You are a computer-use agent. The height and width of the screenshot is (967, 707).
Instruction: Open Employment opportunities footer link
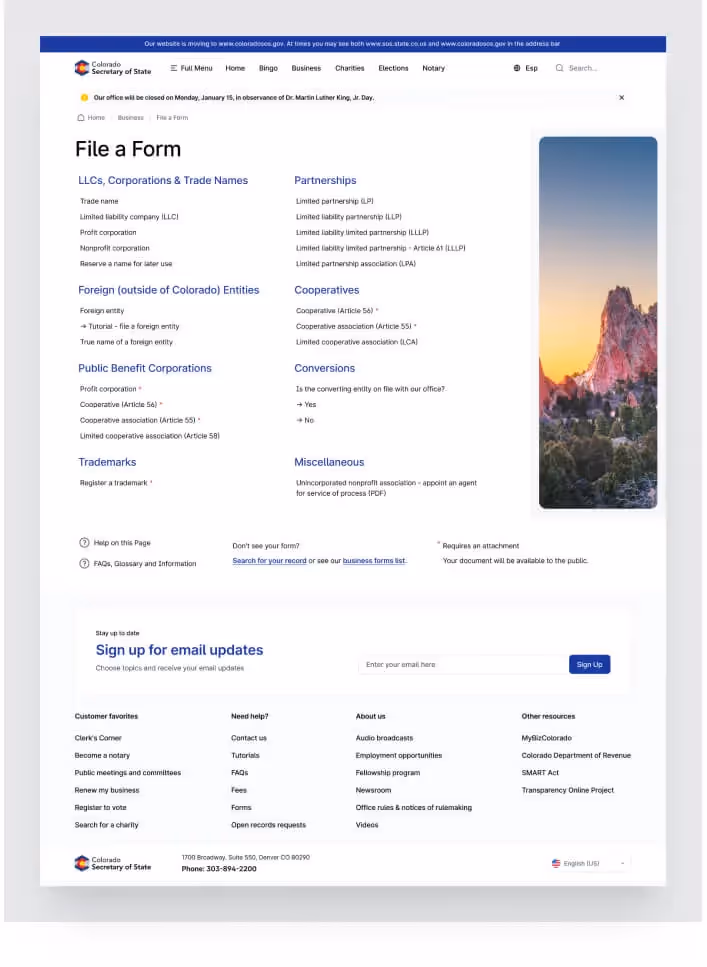click(x=399, y=755)
